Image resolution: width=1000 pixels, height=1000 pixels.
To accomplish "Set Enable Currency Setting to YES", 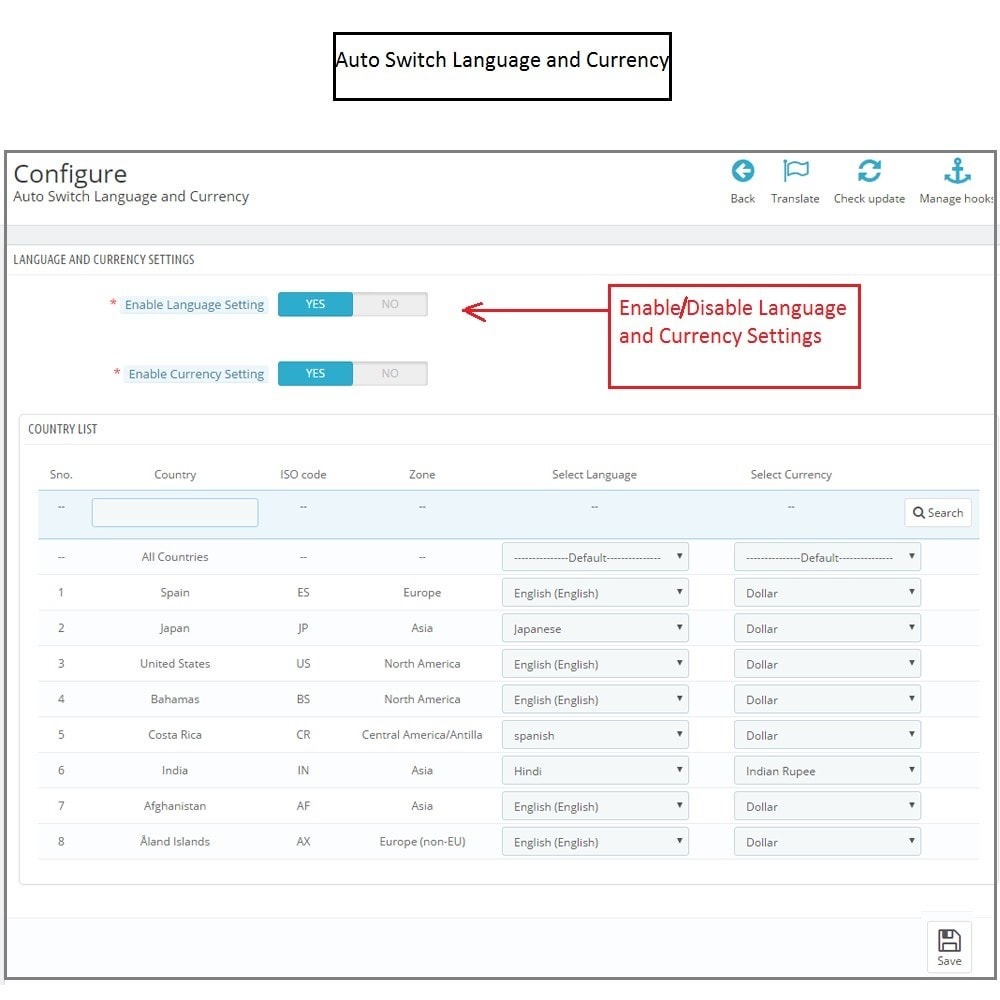I will point(315,374).
